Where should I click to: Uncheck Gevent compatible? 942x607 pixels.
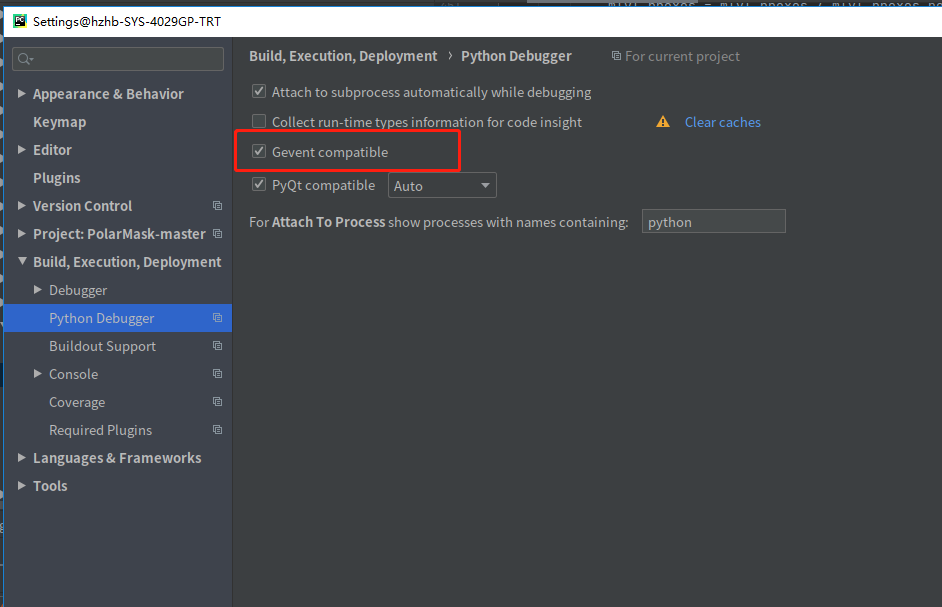(x=258, y=152)
